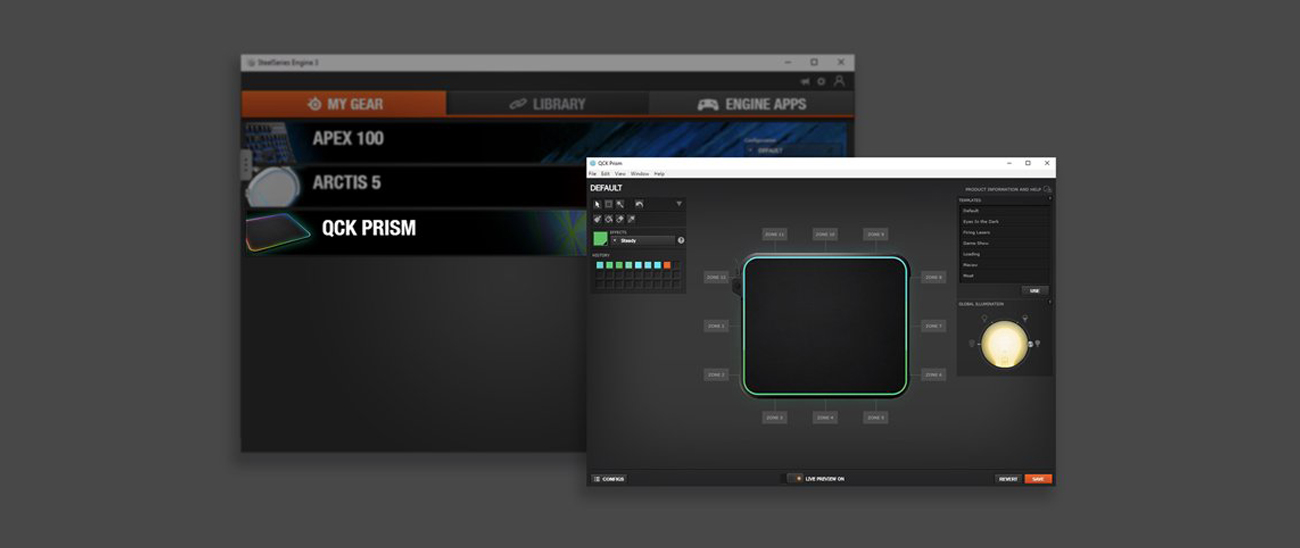Click the mousepad preview image

[825, 326]
